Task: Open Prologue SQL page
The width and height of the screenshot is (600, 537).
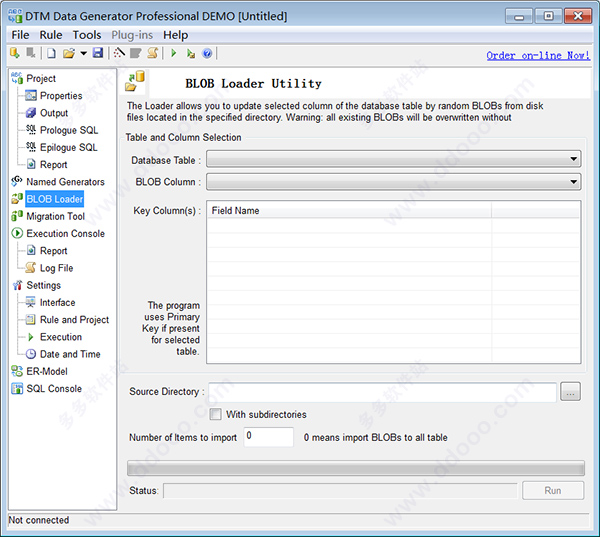Action: [x=69, y=130]
